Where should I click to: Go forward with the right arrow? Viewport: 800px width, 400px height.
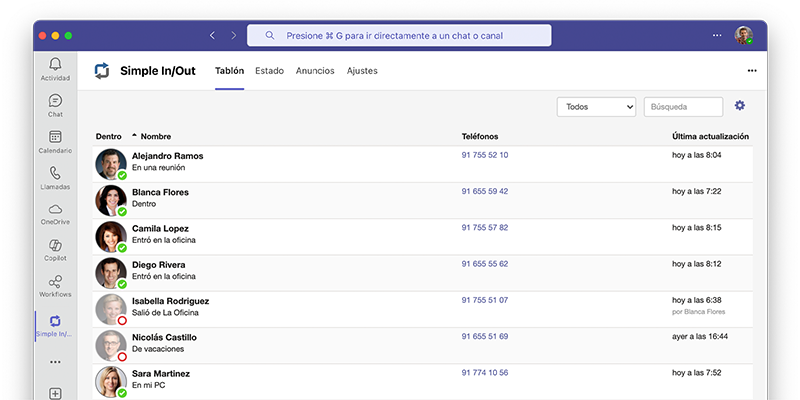click(x=234, y=35)
